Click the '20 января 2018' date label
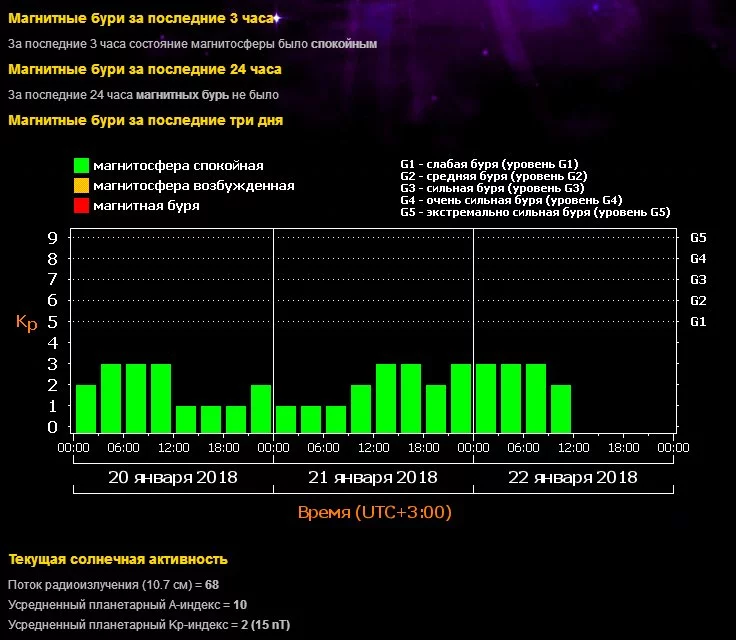Viewport: 736px width, 640px height. point(173,478)
